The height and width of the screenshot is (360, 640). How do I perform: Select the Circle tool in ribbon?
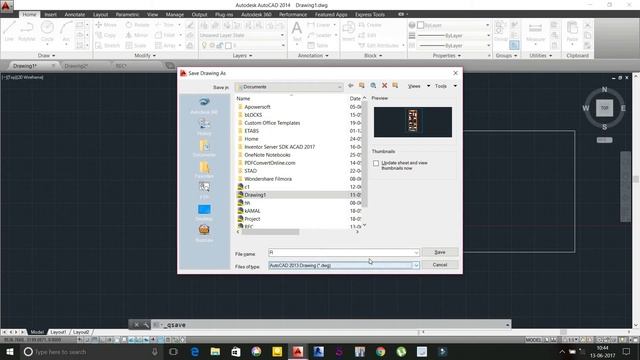(x=47, y=31)
